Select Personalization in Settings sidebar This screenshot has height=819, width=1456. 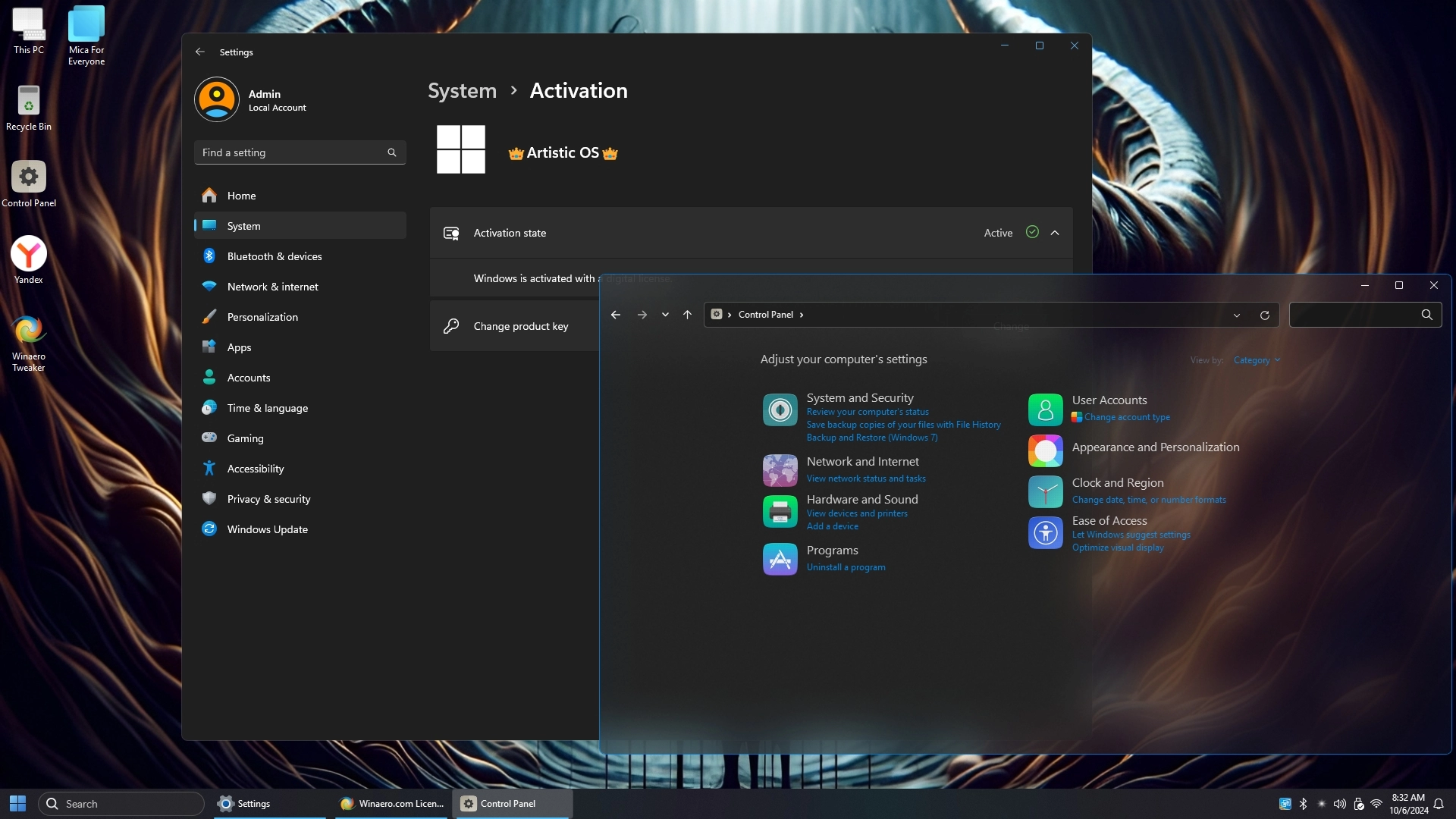point(262,317)
